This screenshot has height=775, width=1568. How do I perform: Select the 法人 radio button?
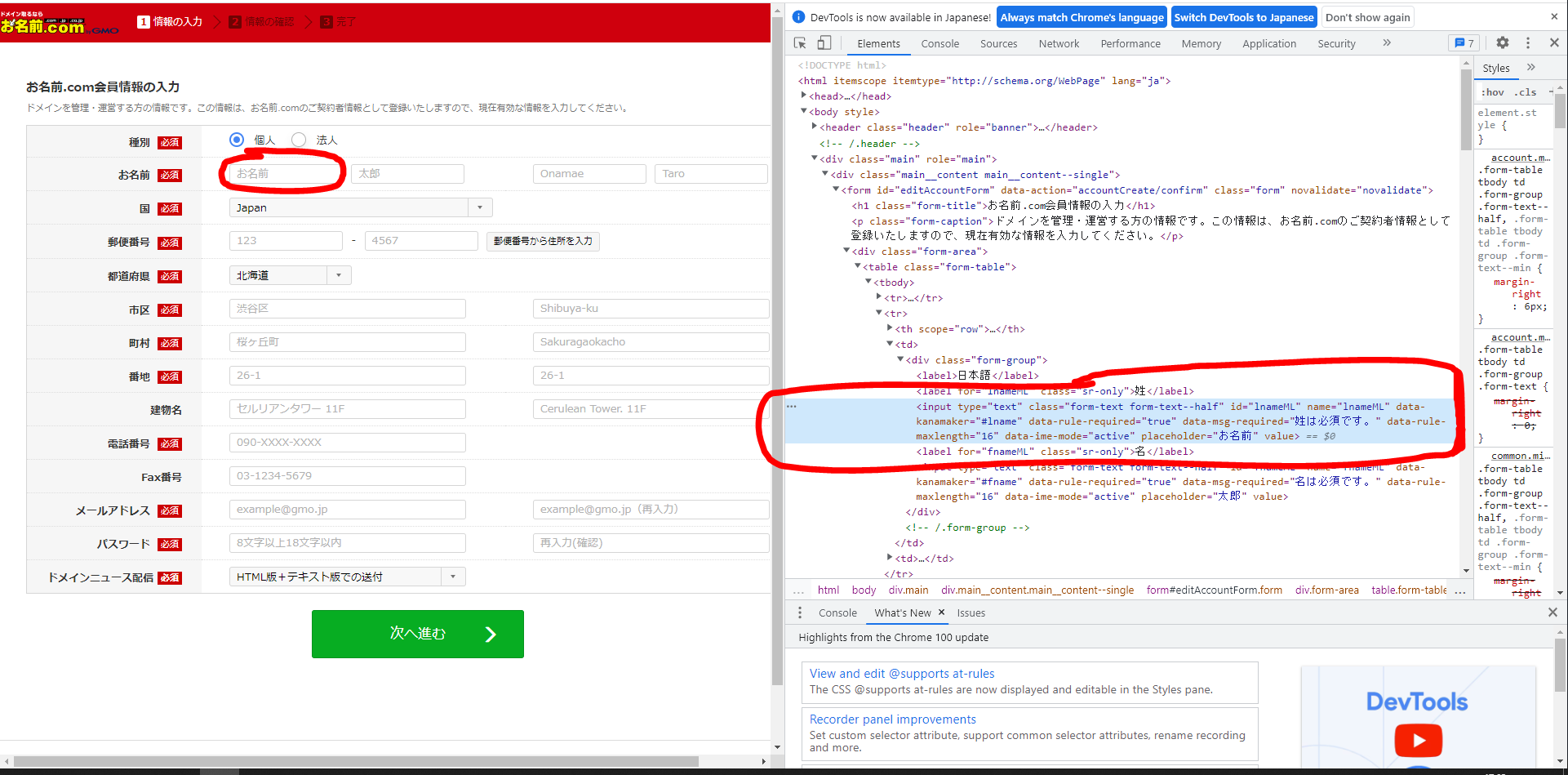pyautogui.click(x=299, y=140)
